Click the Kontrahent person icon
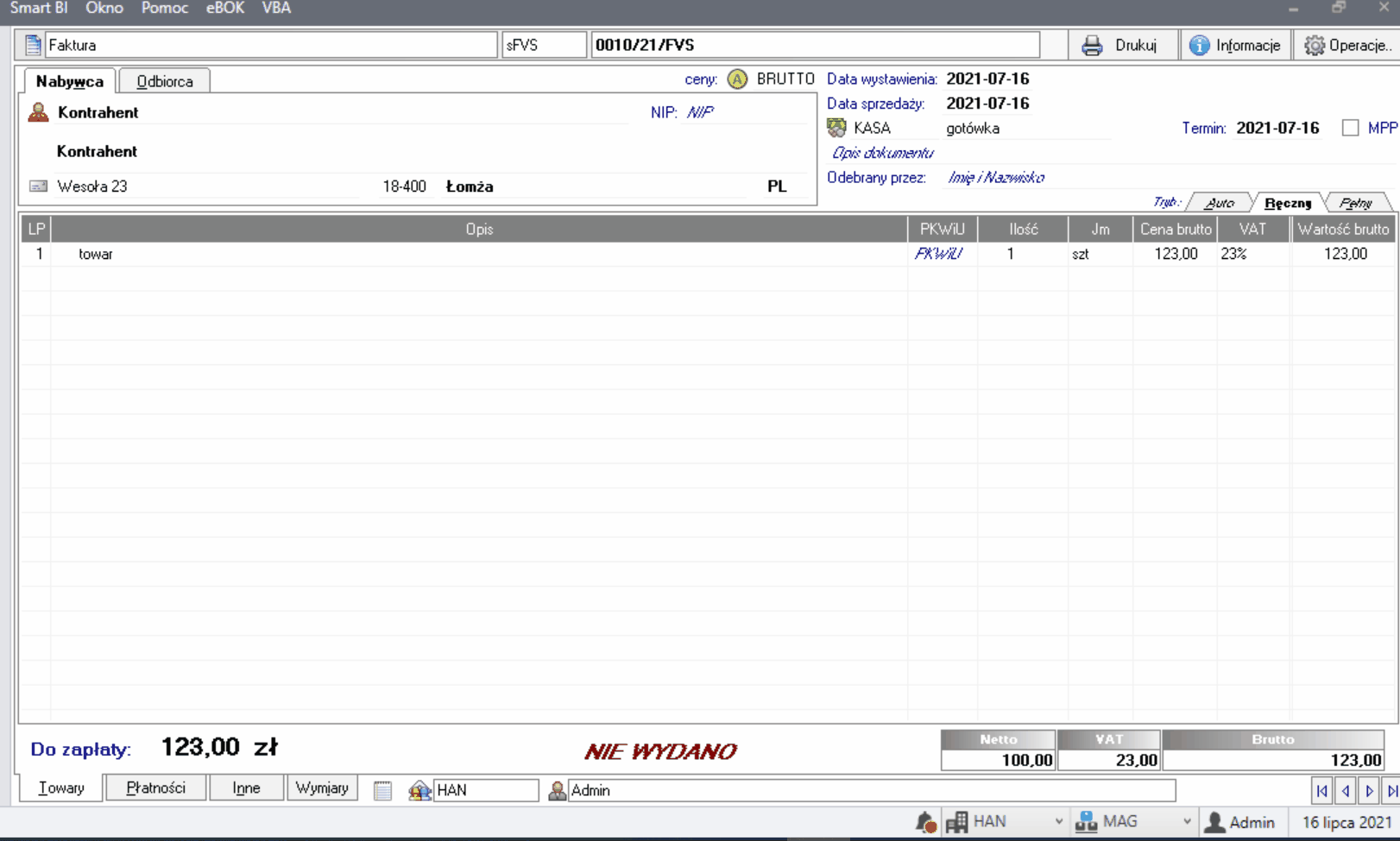1400x841 pixels. point(38,112)
